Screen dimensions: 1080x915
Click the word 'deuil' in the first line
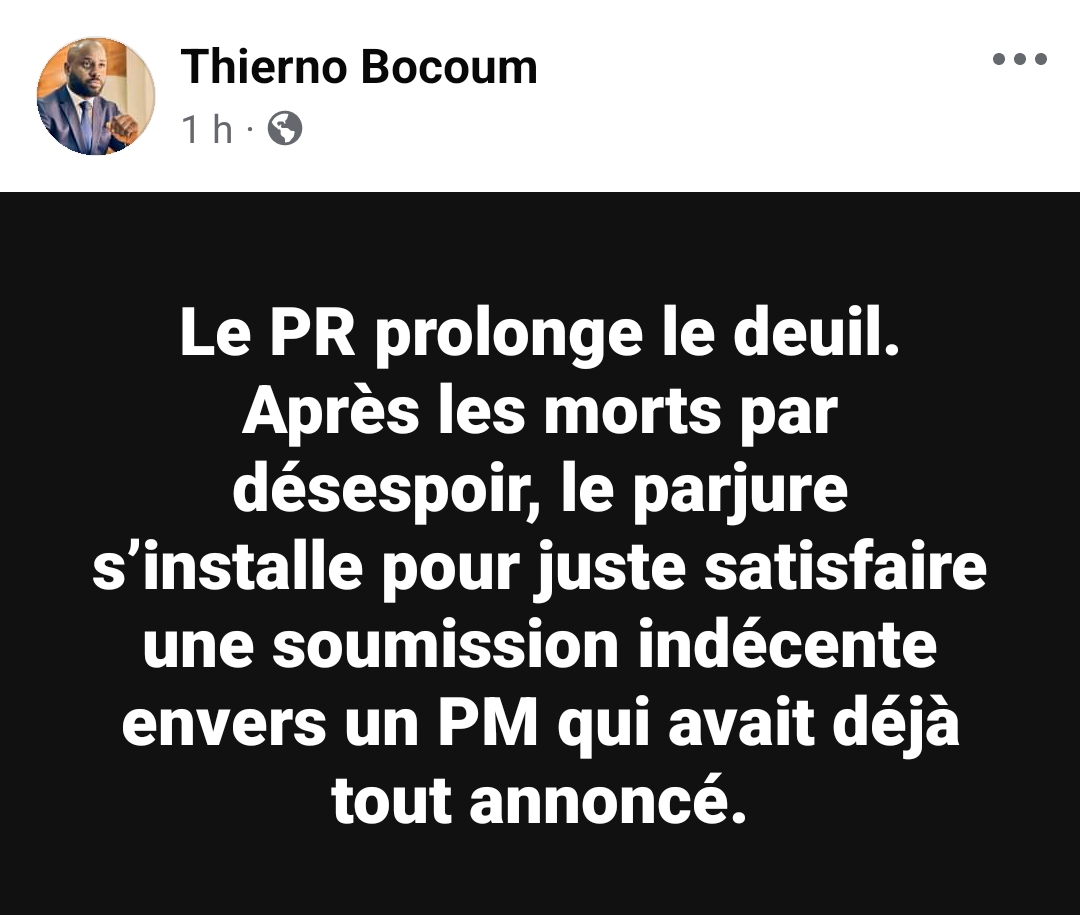point(807,332)
